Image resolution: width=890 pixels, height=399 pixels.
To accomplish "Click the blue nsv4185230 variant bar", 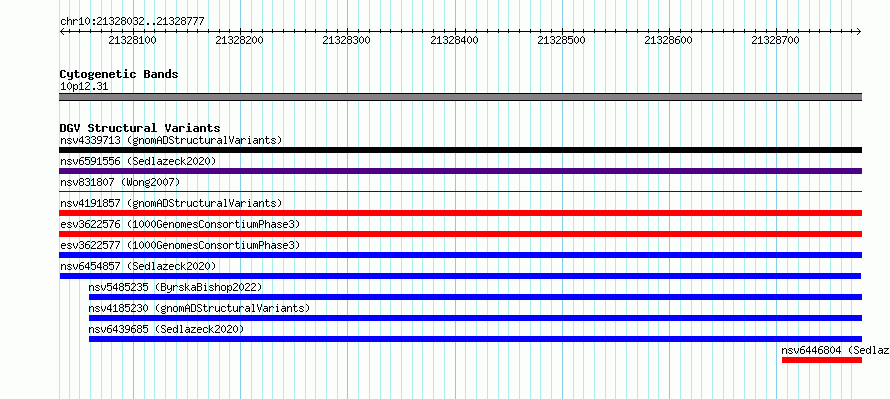I will pyautogui.click(x=475, y=318).
